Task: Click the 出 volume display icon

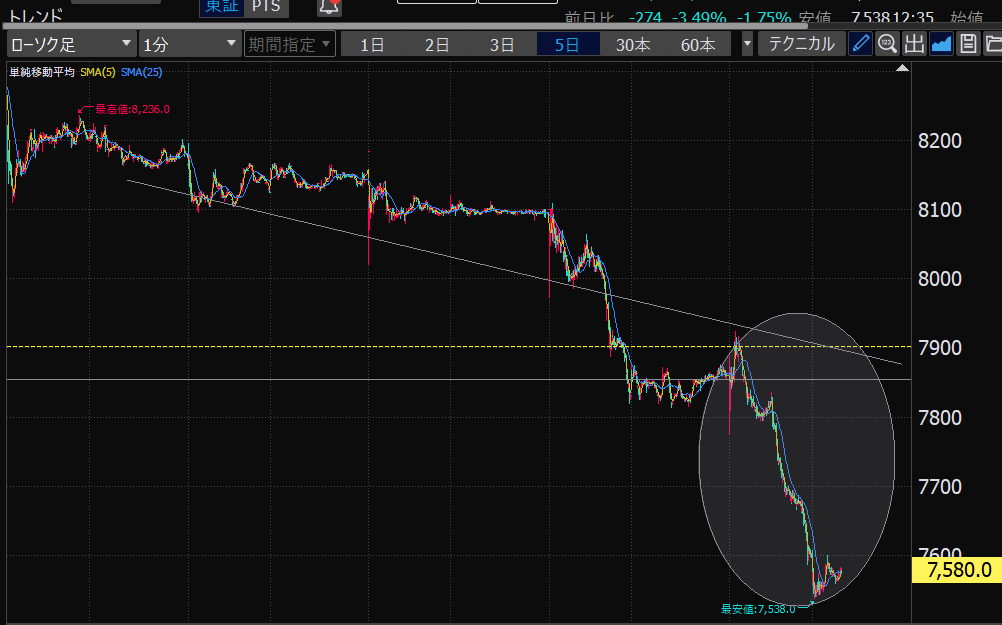Action: coord(914,44)
